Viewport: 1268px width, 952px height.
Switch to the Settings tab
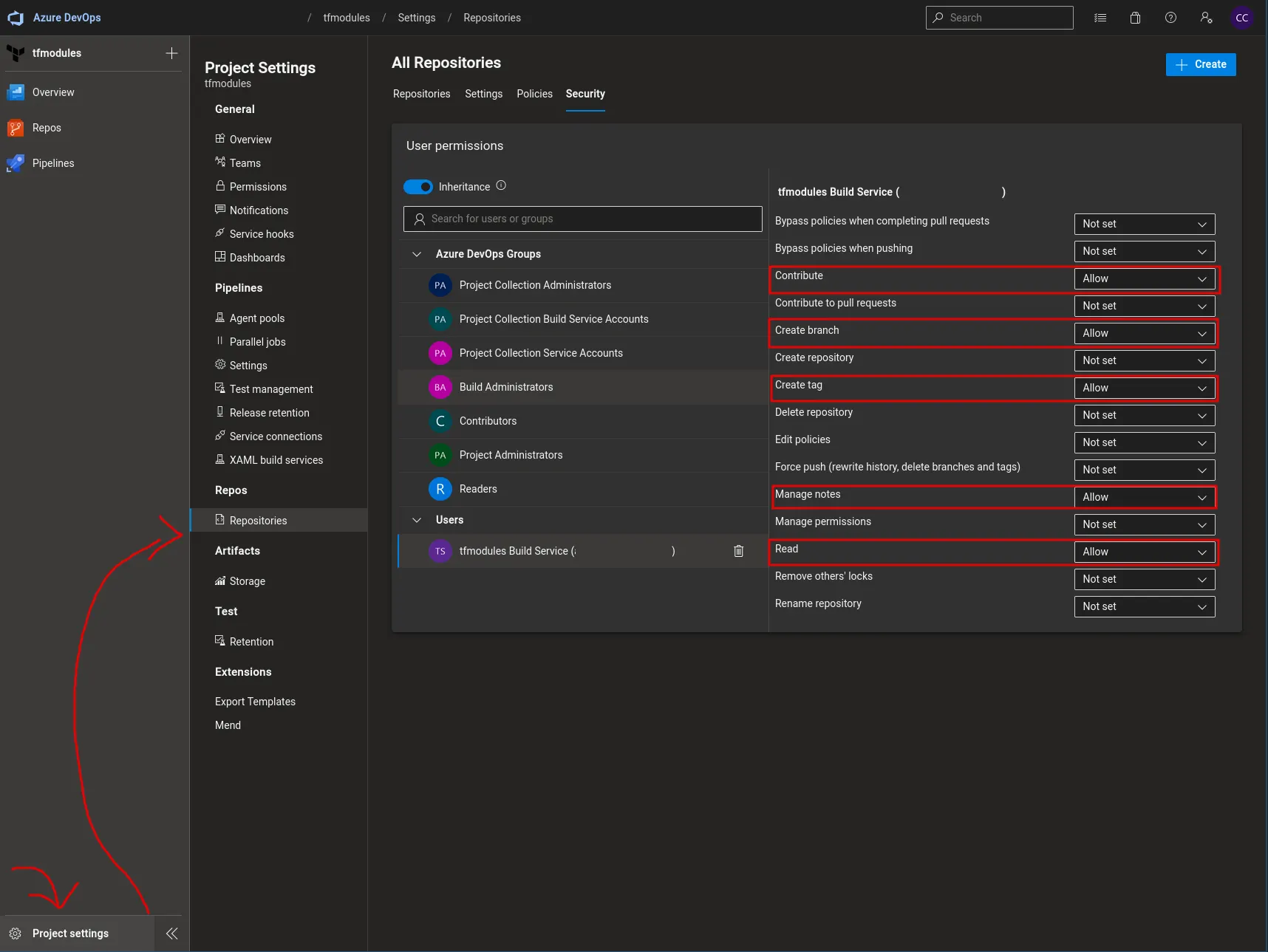tap(483, 94)
